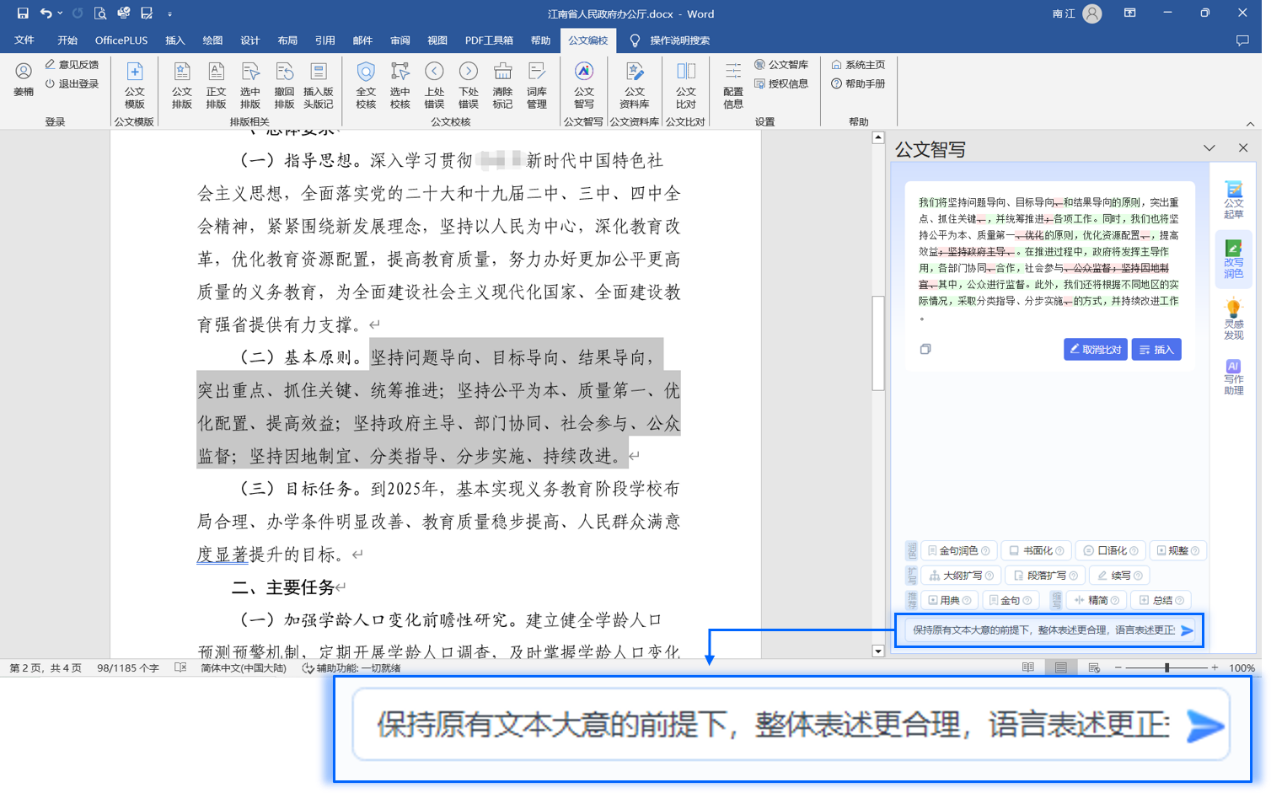
Task: Switch to the PDF工具箱 ribbon tab
Action: 489,41
